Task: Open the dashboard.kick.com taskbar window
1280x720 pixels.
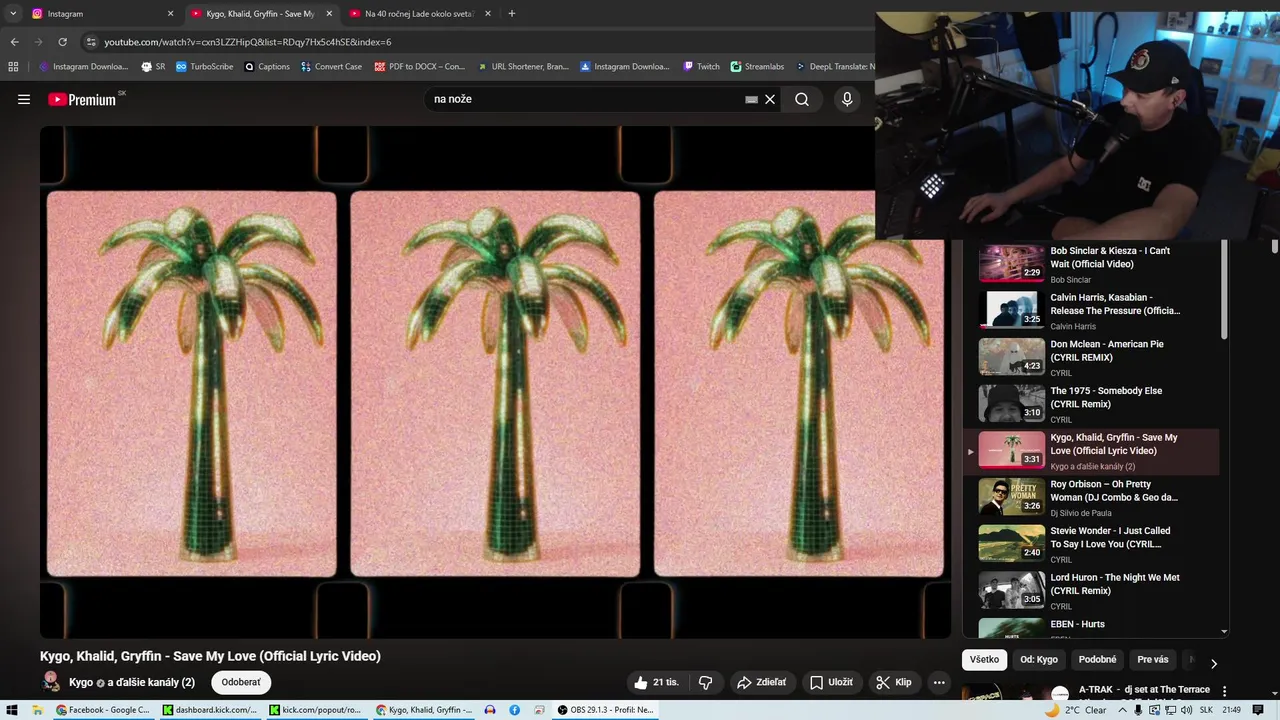Action: [210, 710]
